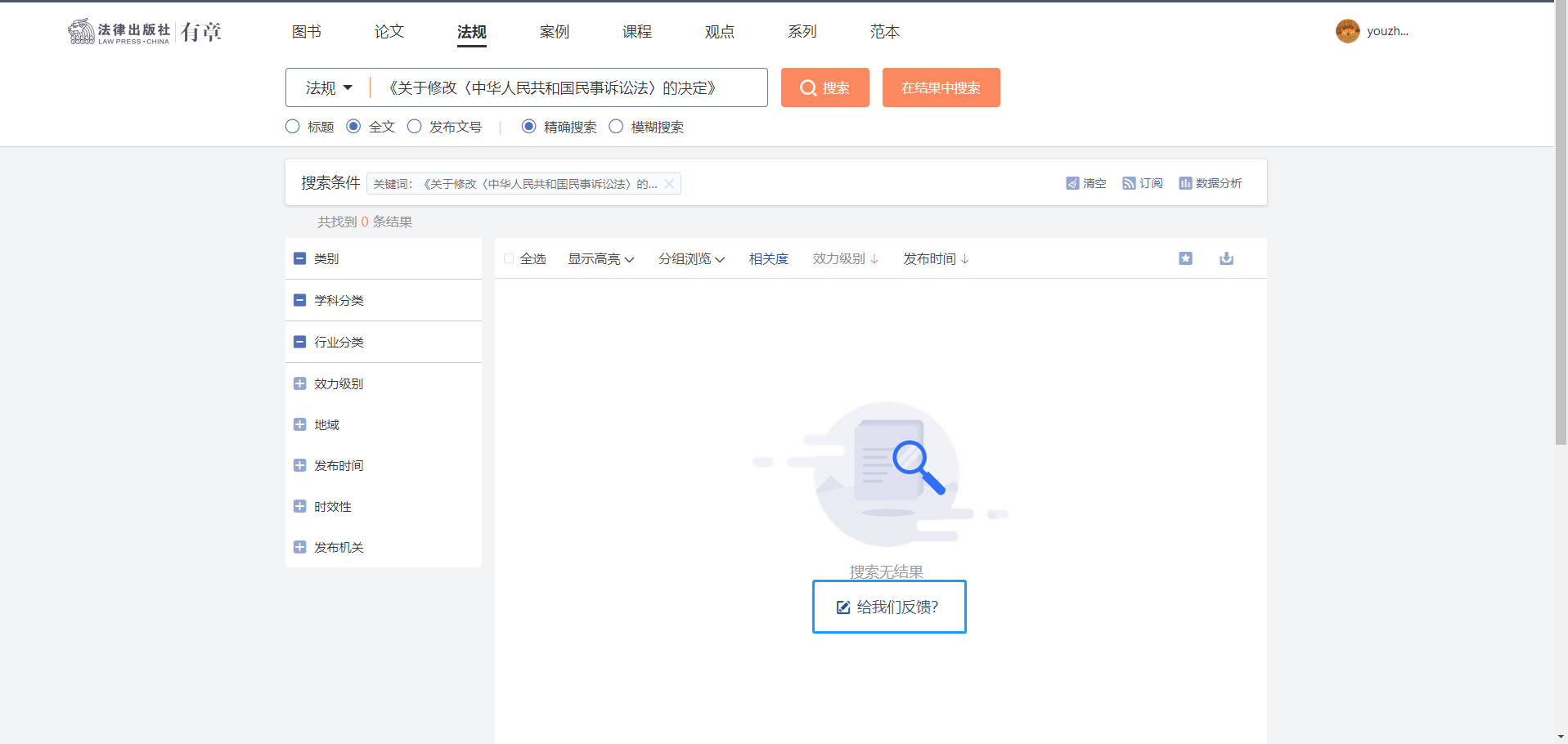The width and height of the screenshot is (1568, 744).
Task: Click the user avatar picture
Action: tap(1347, 31)
